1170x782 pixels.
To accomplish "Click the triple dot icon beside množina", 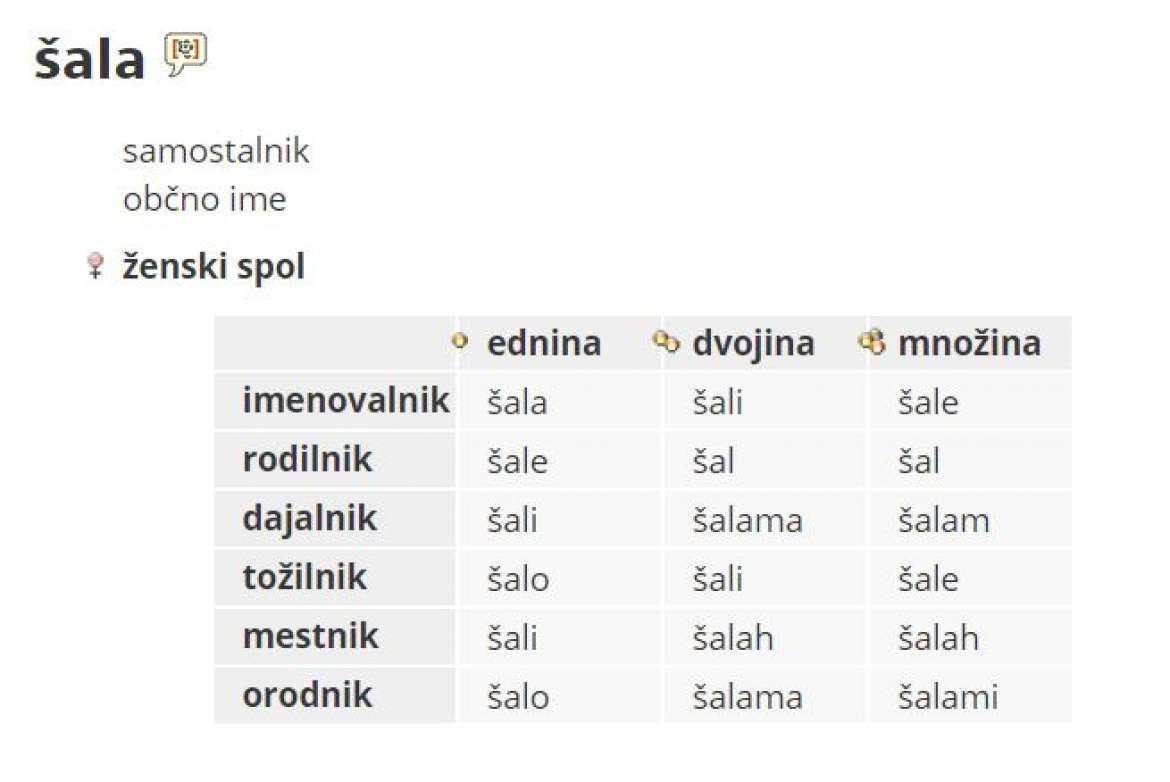I will [x=872, y=342].
